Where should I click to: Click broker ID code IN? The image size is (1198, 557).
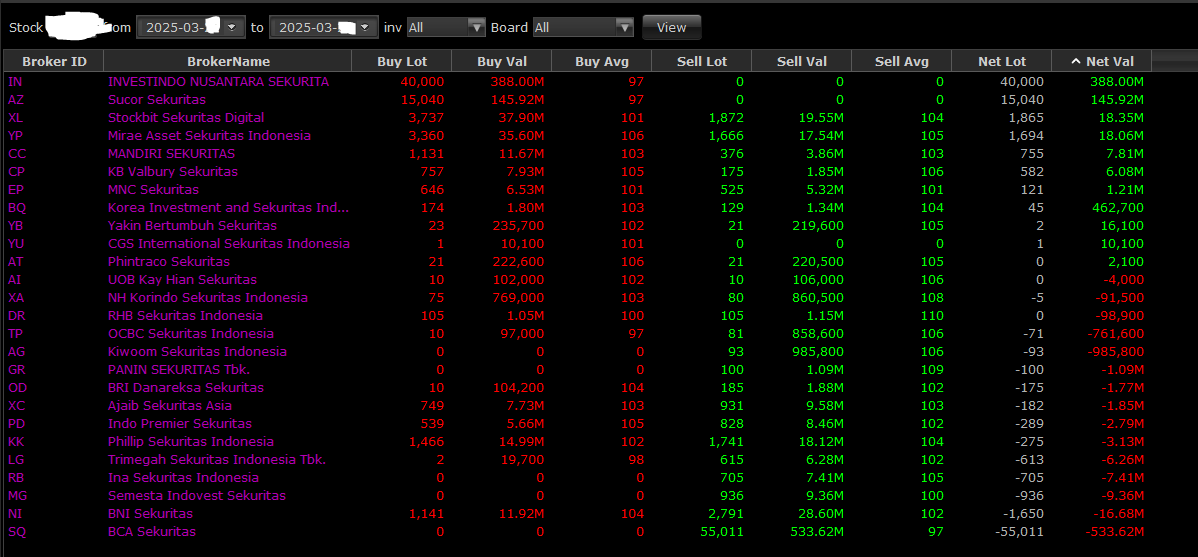pos(15,81)
